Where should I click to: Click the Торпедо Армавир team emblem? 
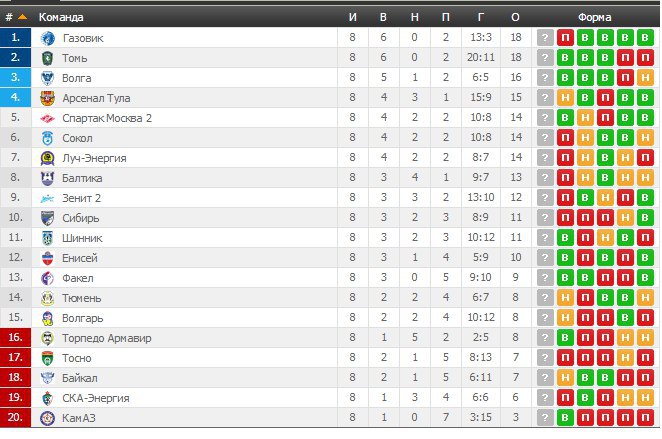[47, 338]
